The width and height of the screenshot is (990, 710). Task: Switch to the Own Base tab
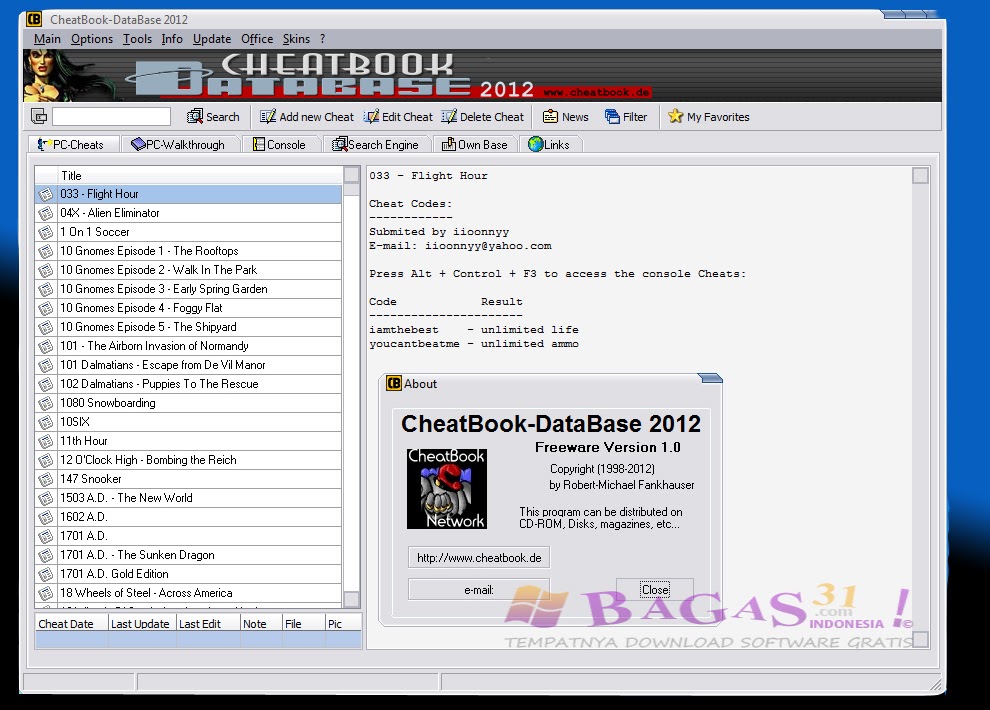pyautogui.click(x=475, y=145)
